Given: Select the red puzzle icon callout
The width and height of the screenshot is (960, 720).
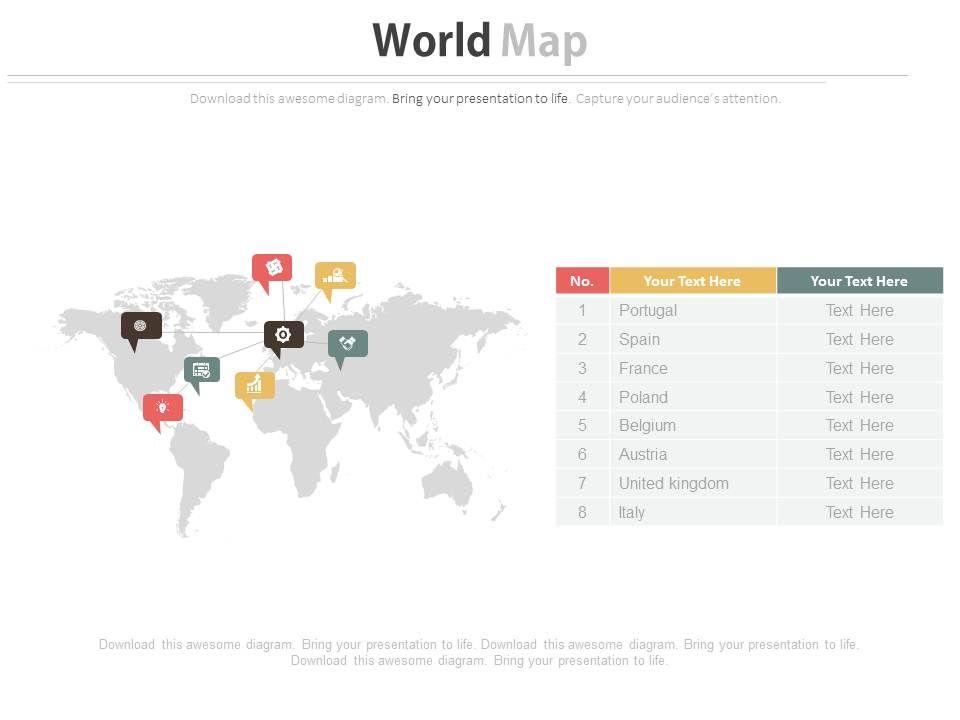Looking at the screenshot, I should 272,268.
